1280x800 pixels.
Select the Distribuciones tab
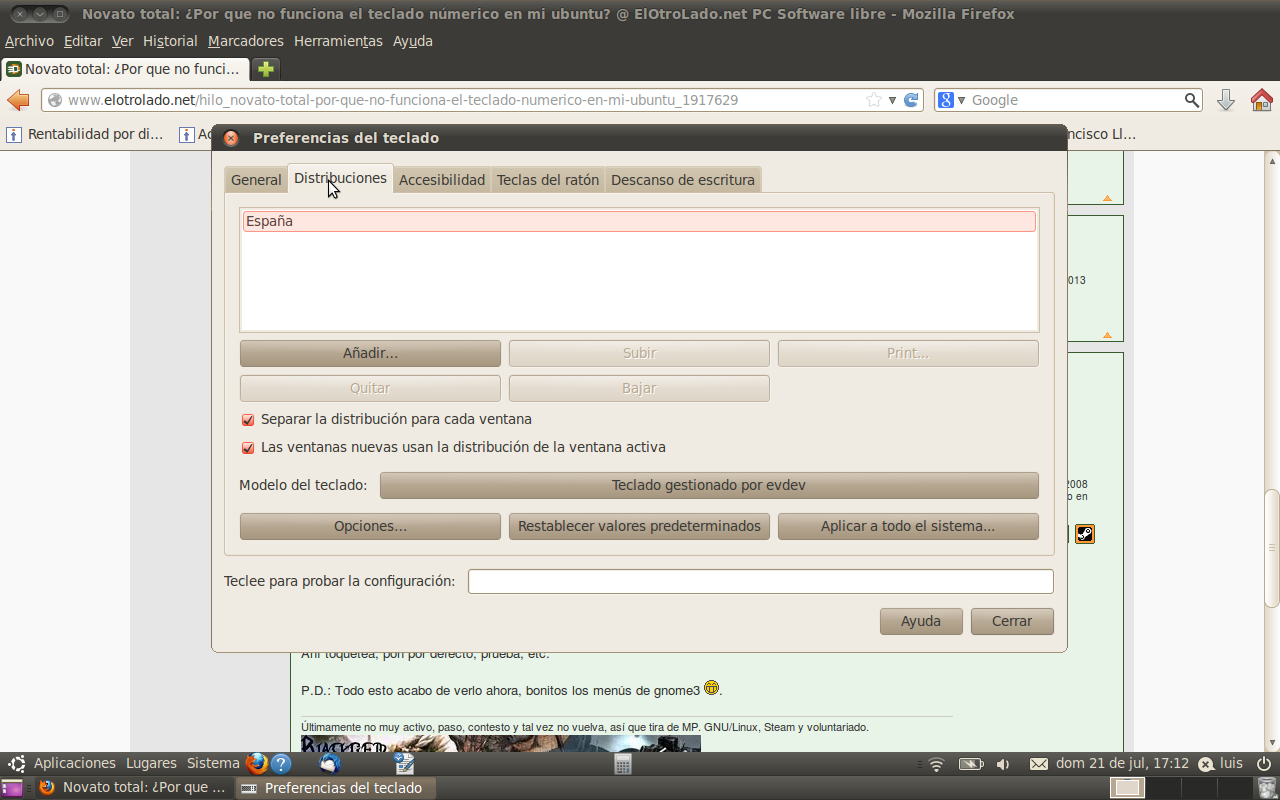340,178
